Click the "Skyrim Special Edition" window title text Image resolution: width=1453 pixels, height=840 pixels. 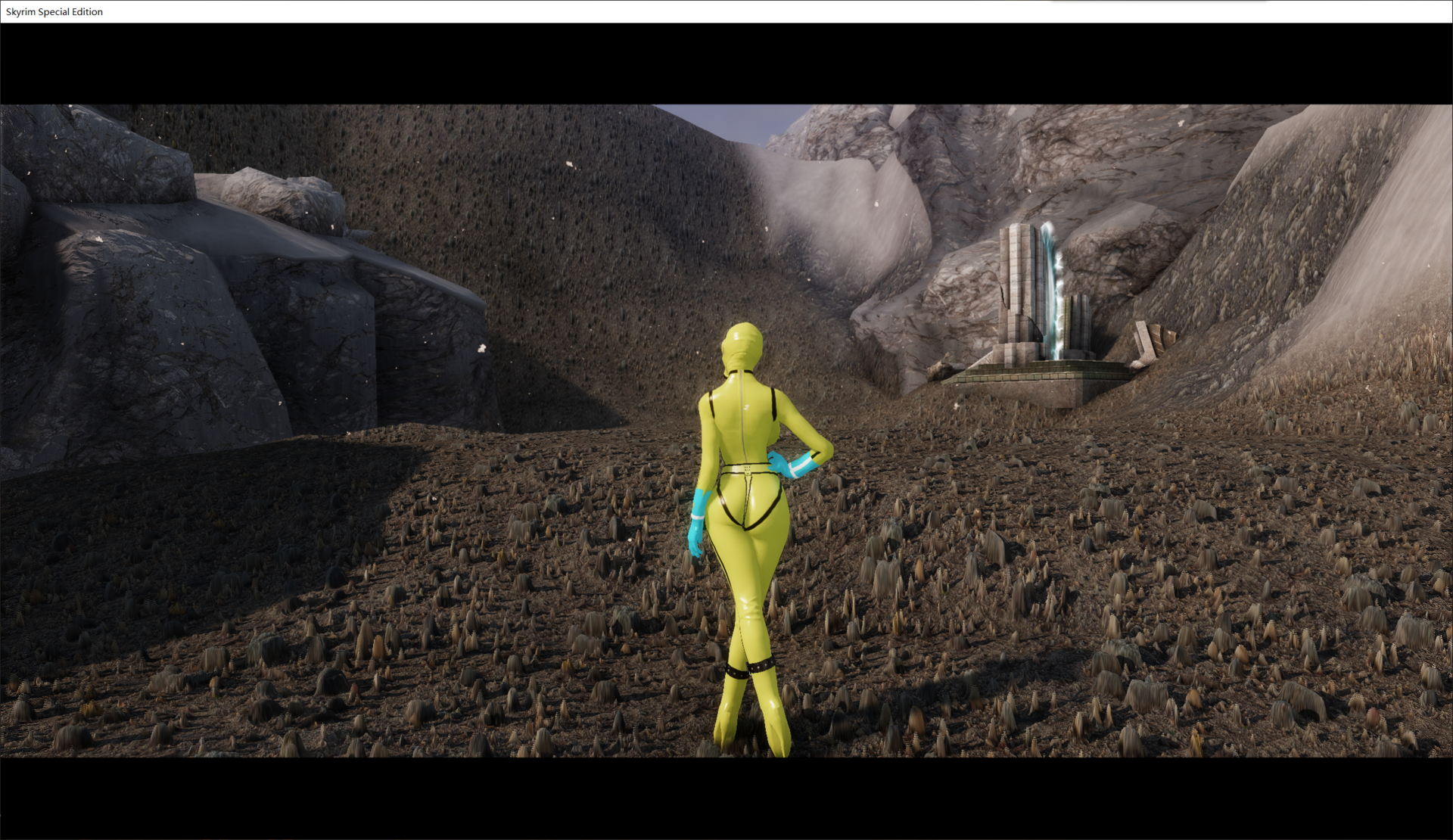click(54, 12)
